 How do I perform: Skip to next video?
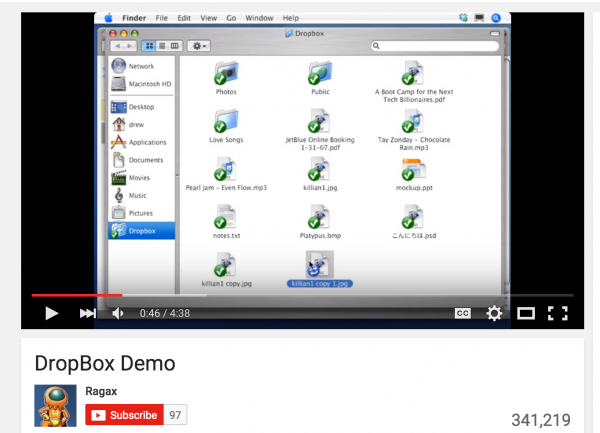(x=88, y=313)
